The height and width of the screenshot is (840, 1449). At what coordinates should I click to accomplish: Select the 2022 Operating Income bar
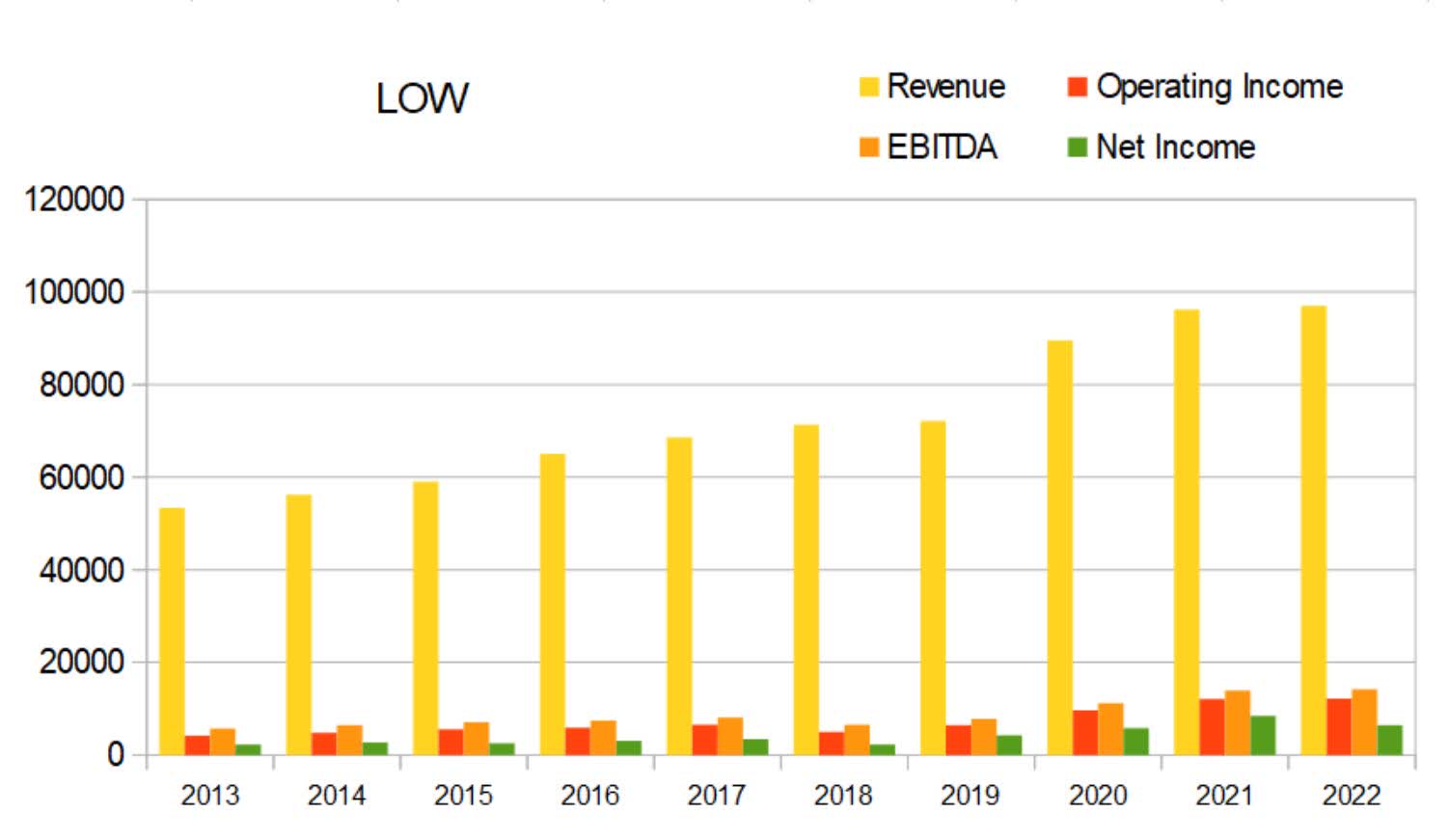coord(1338,726)
